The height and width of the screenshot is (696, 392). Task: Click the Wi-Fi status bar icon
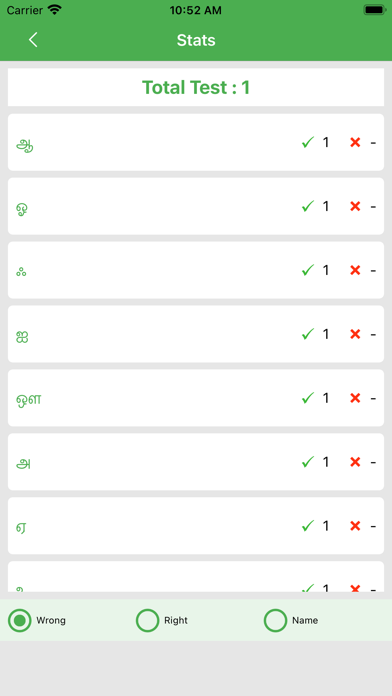55,10
